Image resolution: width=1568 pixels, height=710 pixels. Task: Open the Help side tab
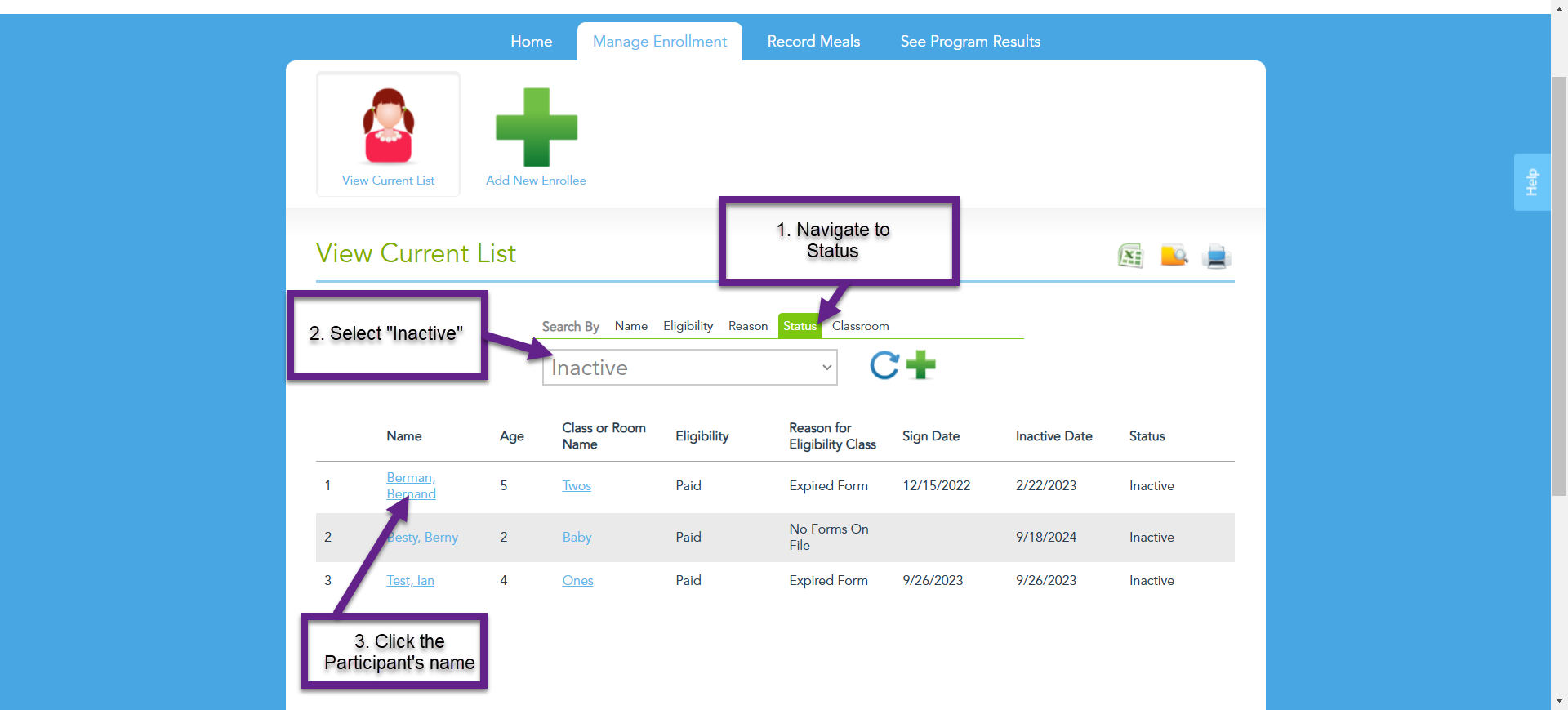[1532, 182]
